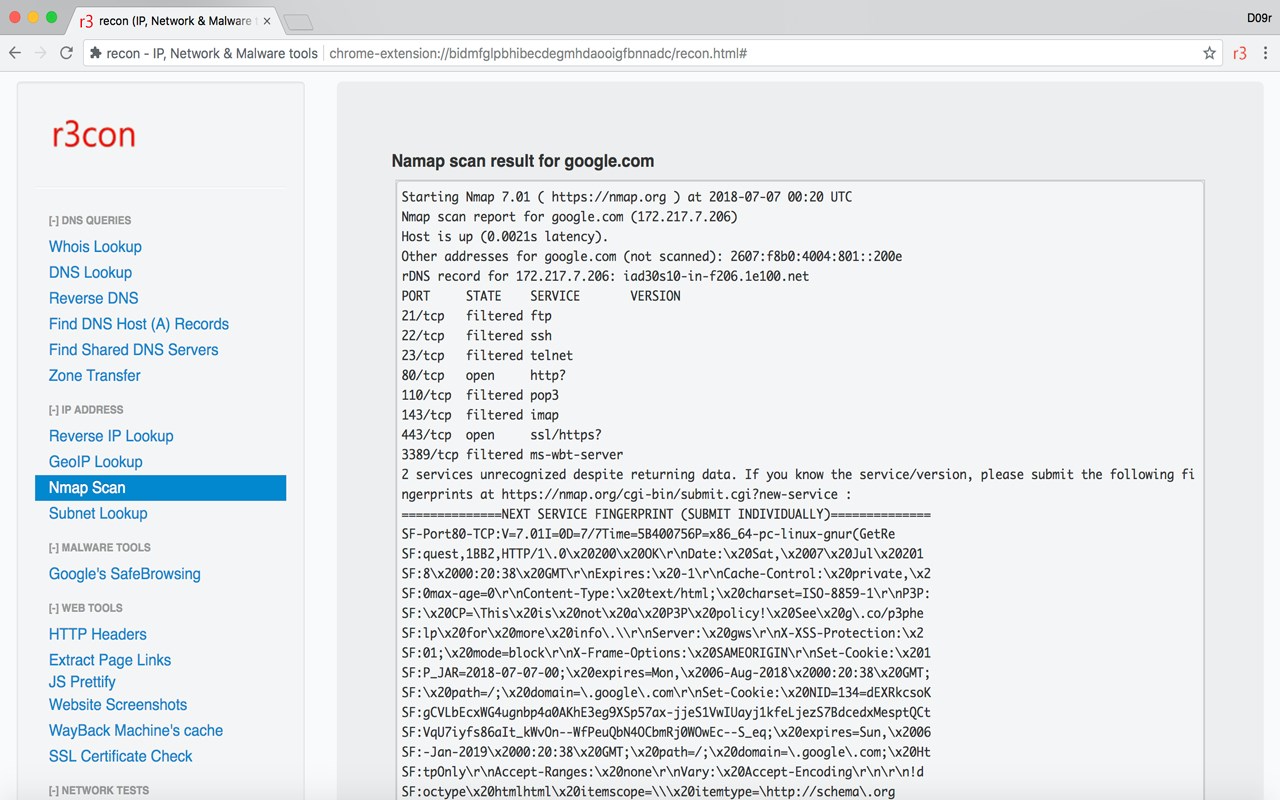
Task: Open a new browser tab
Action: pos(297,22)
